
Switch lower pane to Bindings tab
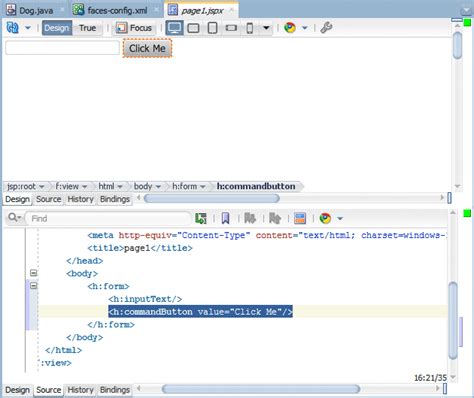click(115, 390)
